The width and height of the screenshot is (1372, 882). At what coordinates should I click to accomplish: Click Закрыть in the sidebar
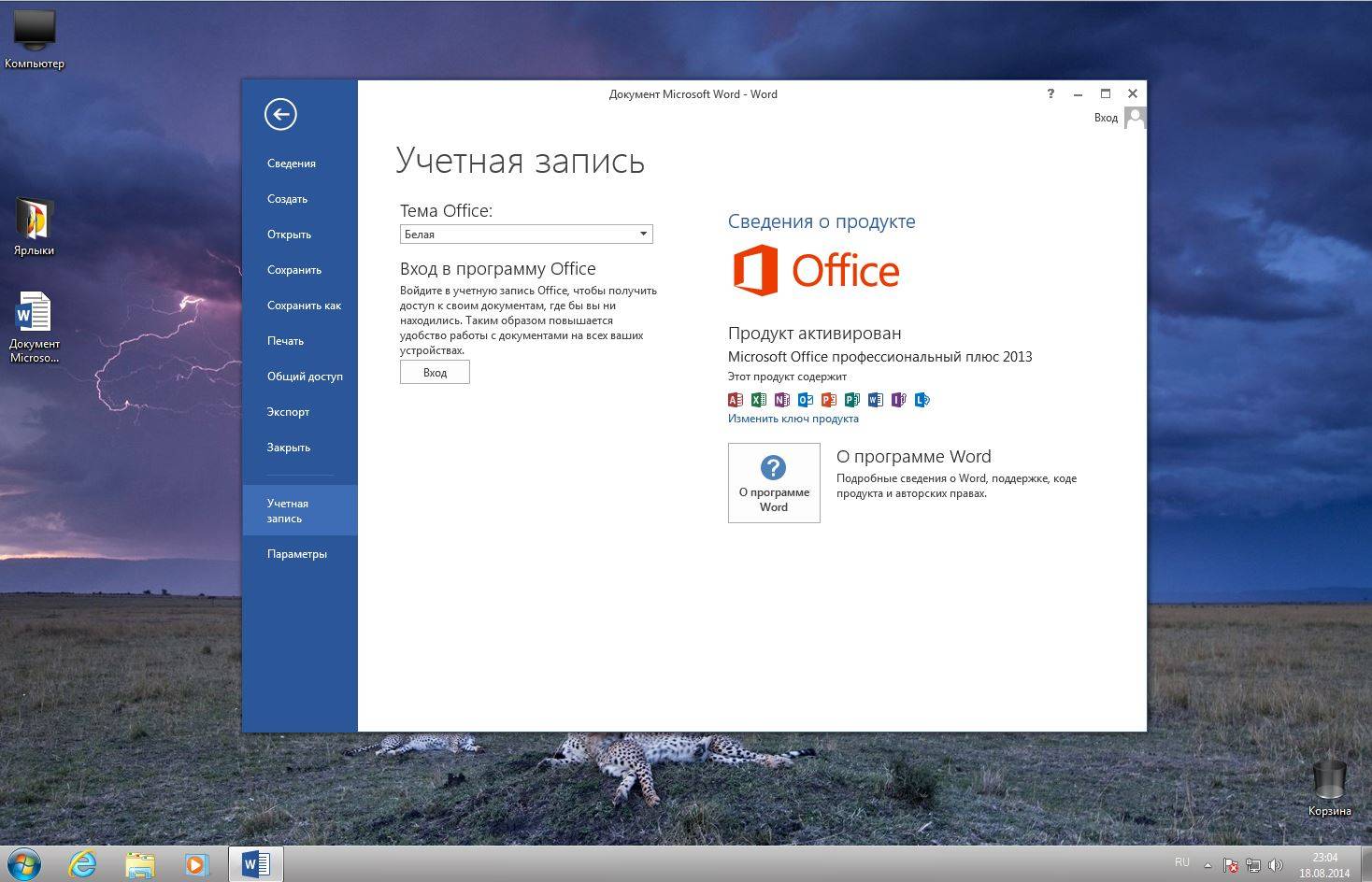click(300, 448)
